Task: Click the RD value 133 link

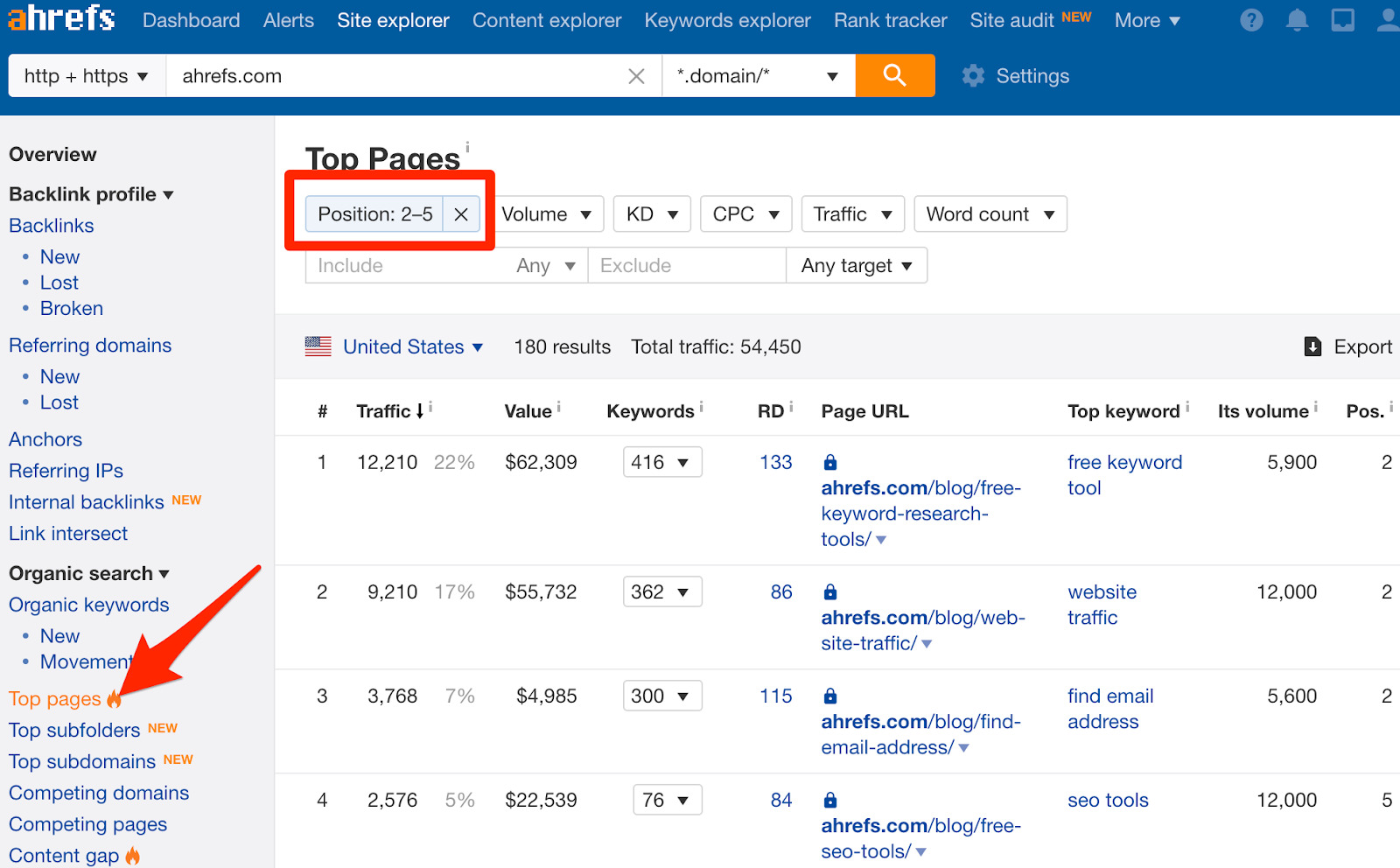Action: 776,462
